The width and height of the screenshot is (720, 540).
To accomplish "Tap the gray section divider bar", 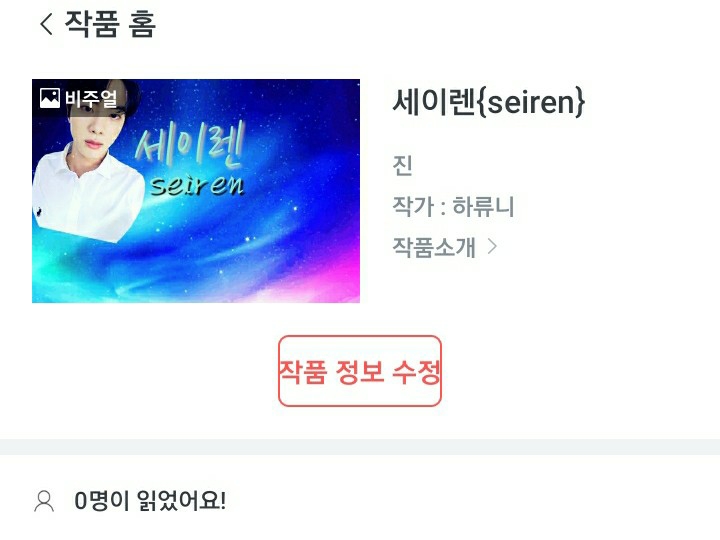I will coord(360,447).
